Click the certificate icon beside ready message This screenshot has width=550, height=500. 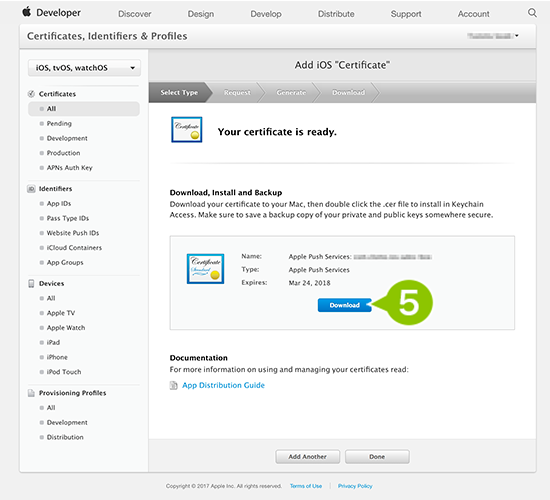pos(187,130)
